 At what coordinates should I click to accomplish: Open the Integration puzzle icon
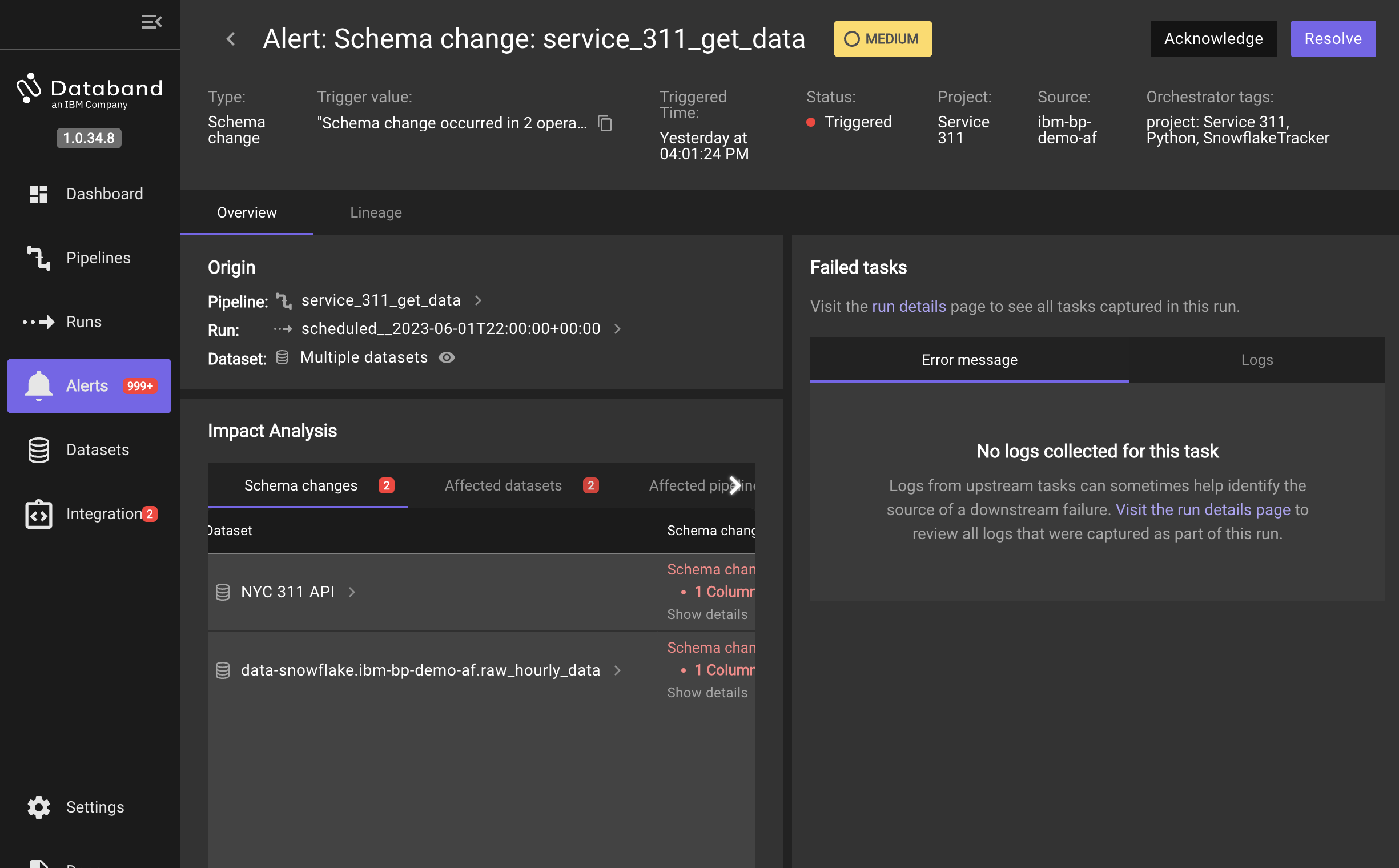38,514
